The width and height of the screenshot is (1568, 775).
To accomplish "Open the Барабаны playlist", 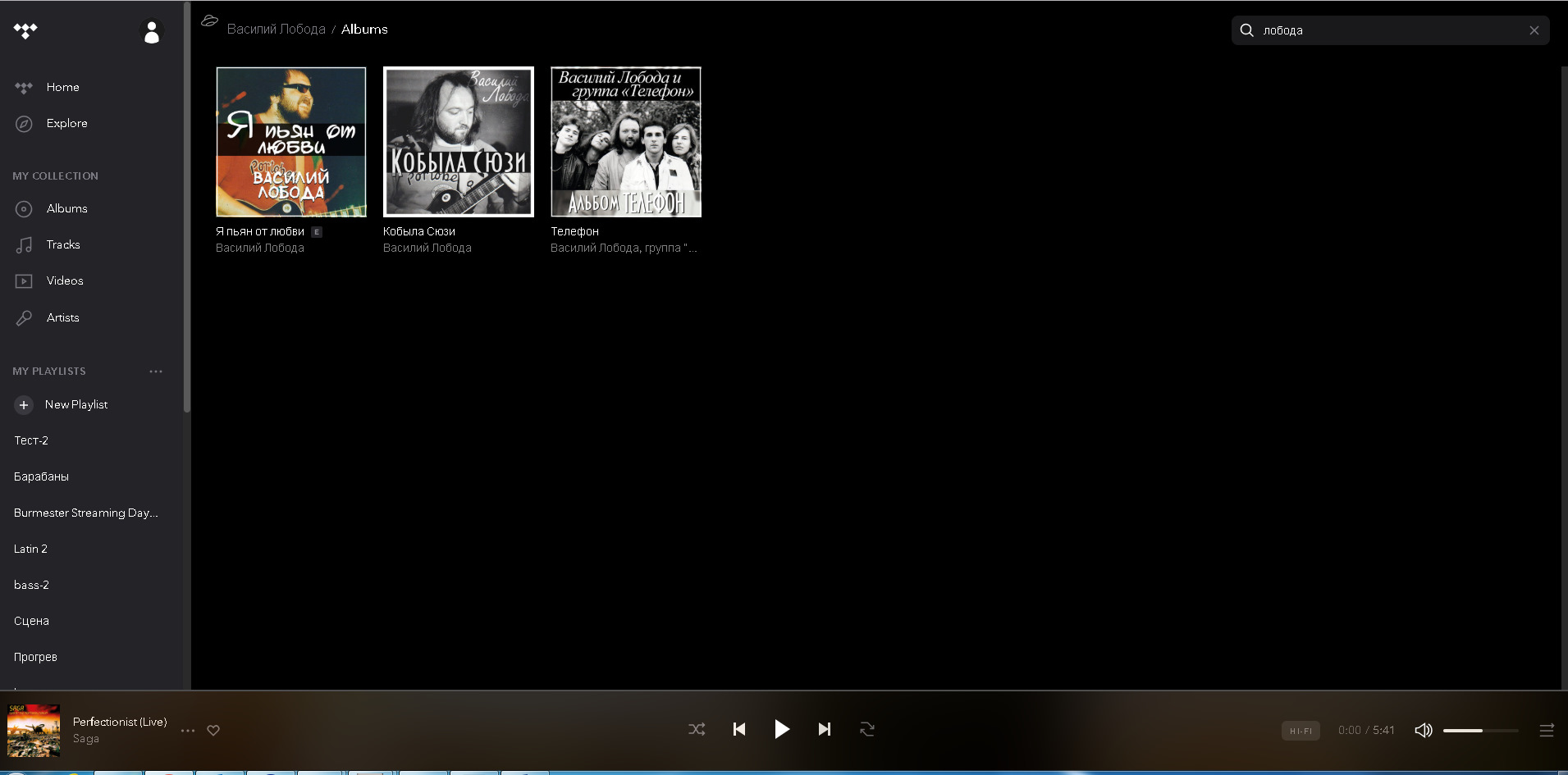I will 41,476.
